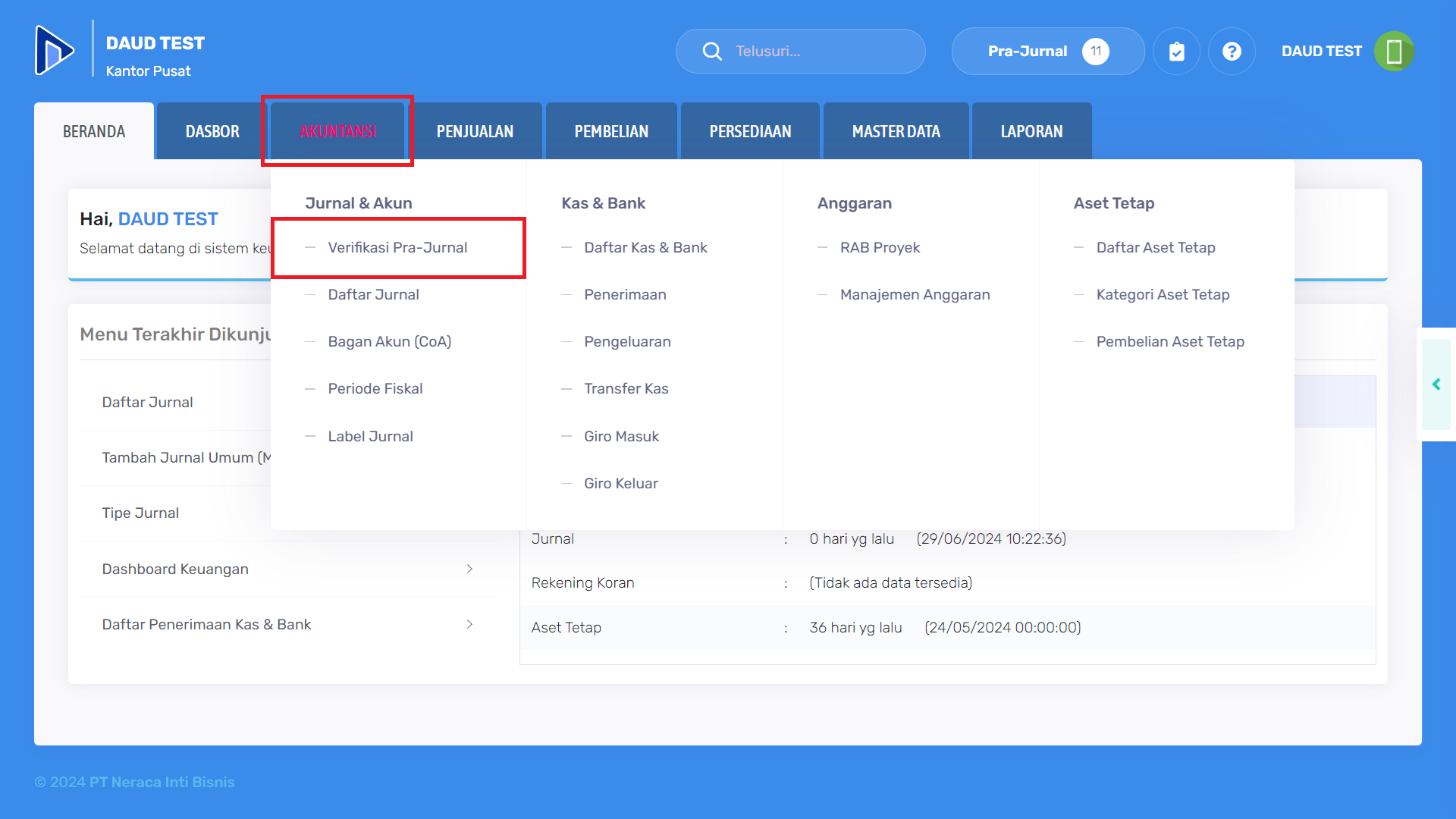Image resolution: width=1456 pixels, height=819 pixels.
Task: Click the DAUD TEST company name header
Action: pyautogui.click(x=155, y=43)
